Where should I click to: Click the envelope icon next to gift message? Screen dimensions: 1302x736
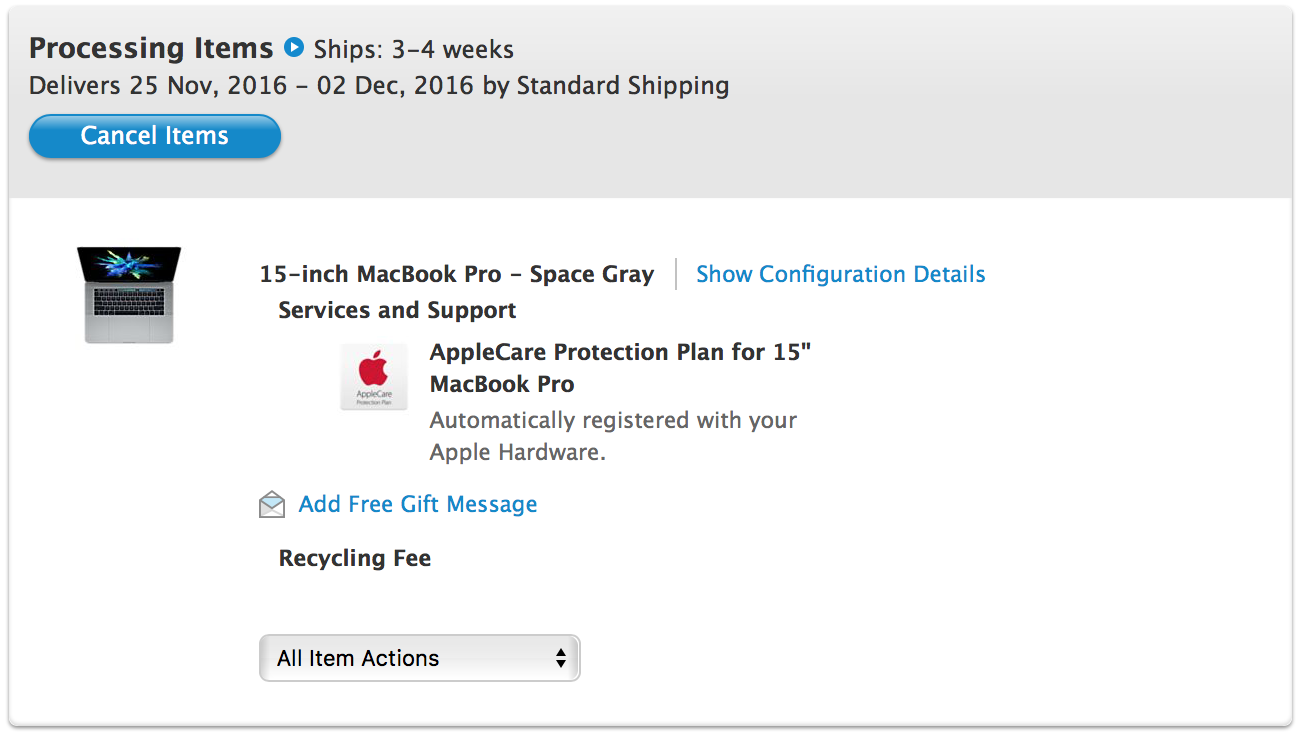click(x=272, y=505)
